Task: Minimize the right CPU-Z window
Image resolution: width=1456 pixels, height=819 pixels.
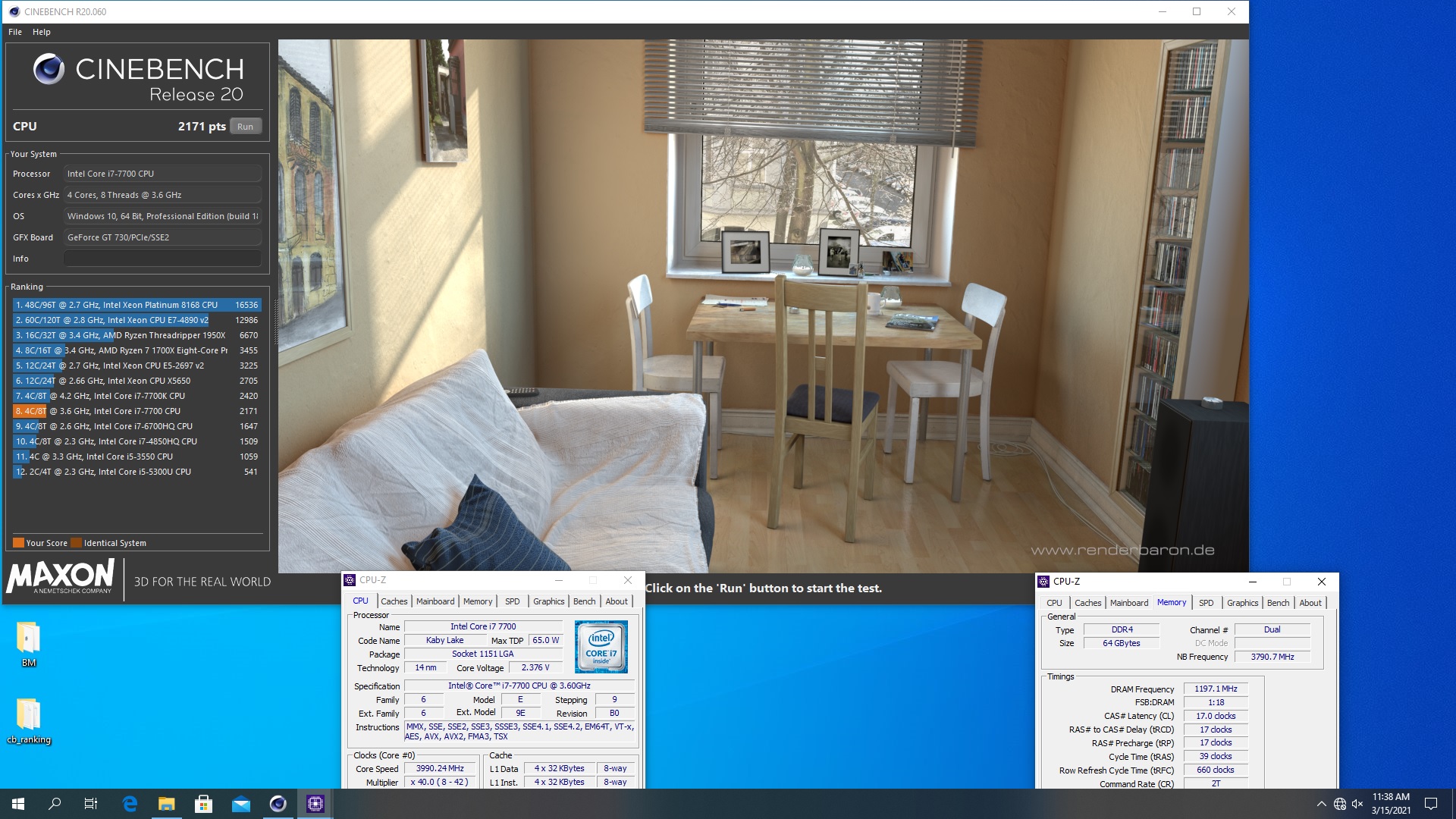Action: pos(1253,582)
